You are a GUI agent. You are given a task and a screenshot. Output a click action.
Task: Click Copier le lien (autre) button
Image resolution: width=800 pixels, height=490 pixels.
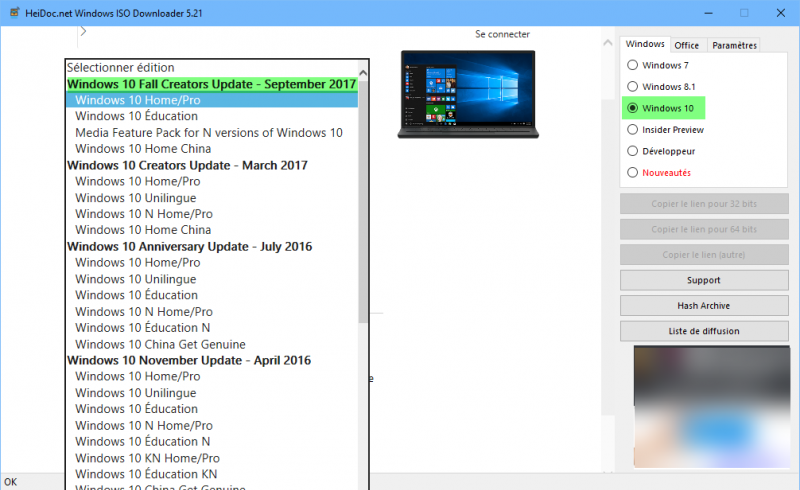click(704, 255)
